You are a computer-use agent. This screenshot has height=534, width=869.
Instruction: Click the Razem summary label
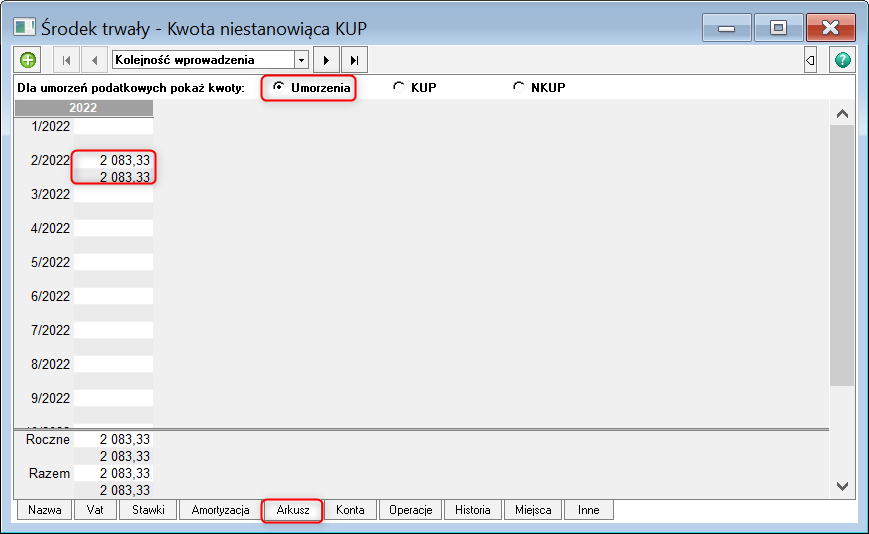[49, 474]
